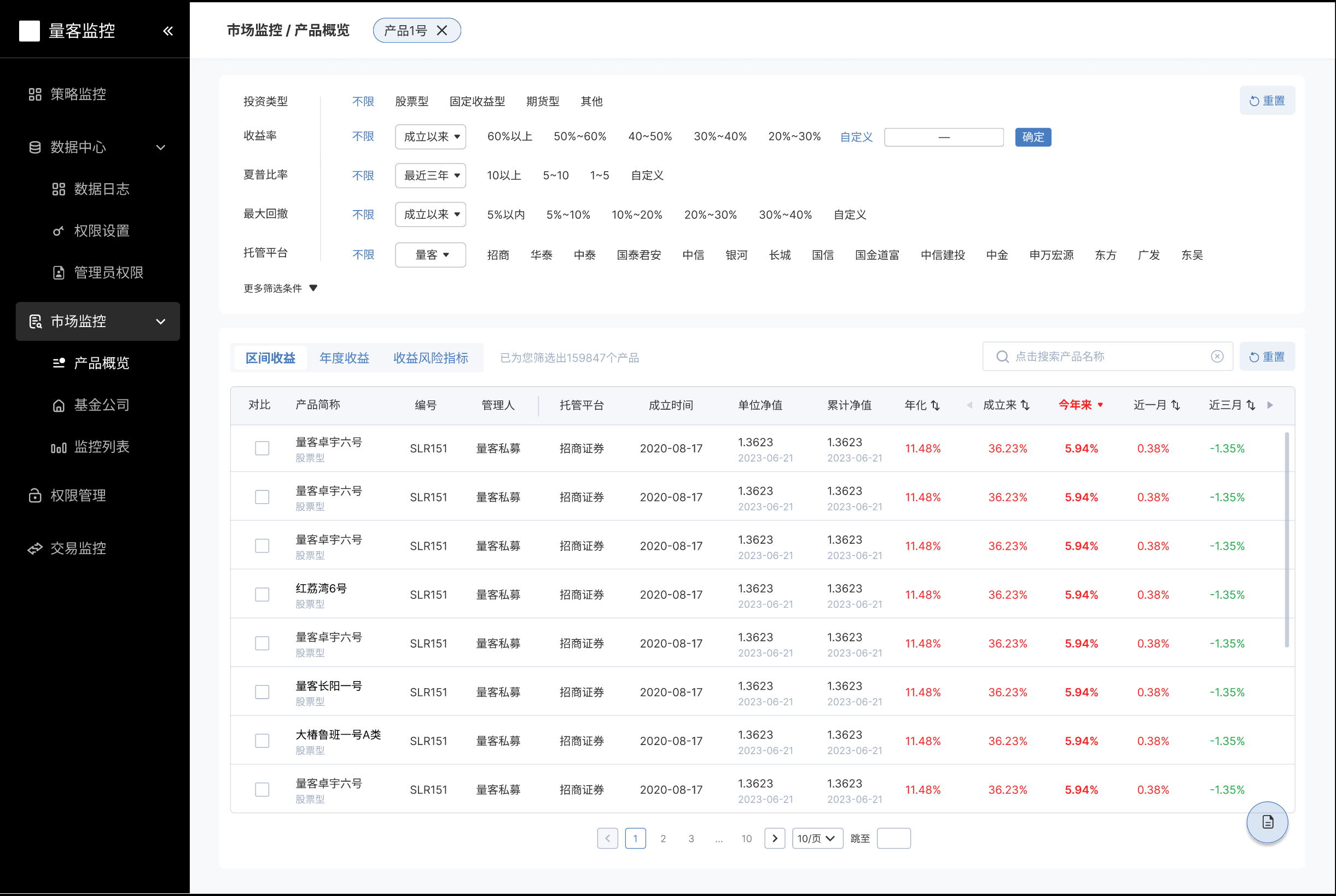Click the 确定 button for custom range
1336x896 pixels.
click(x=1032, y=137)
